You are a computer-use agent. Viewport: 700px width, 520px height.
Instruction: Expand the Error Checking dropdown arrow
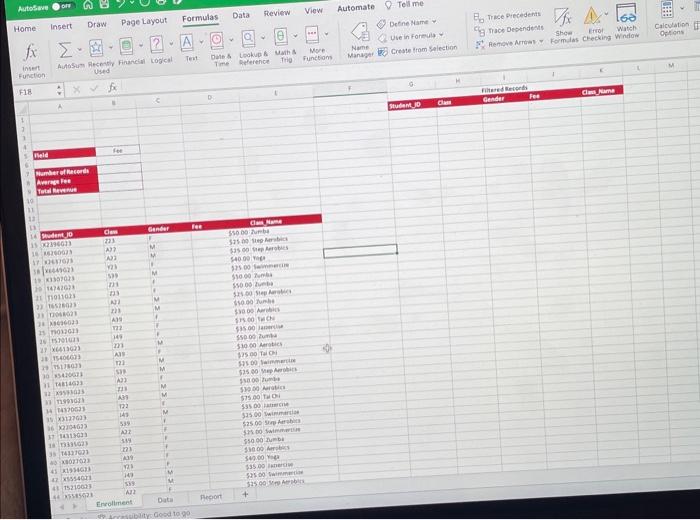[606, 14]
